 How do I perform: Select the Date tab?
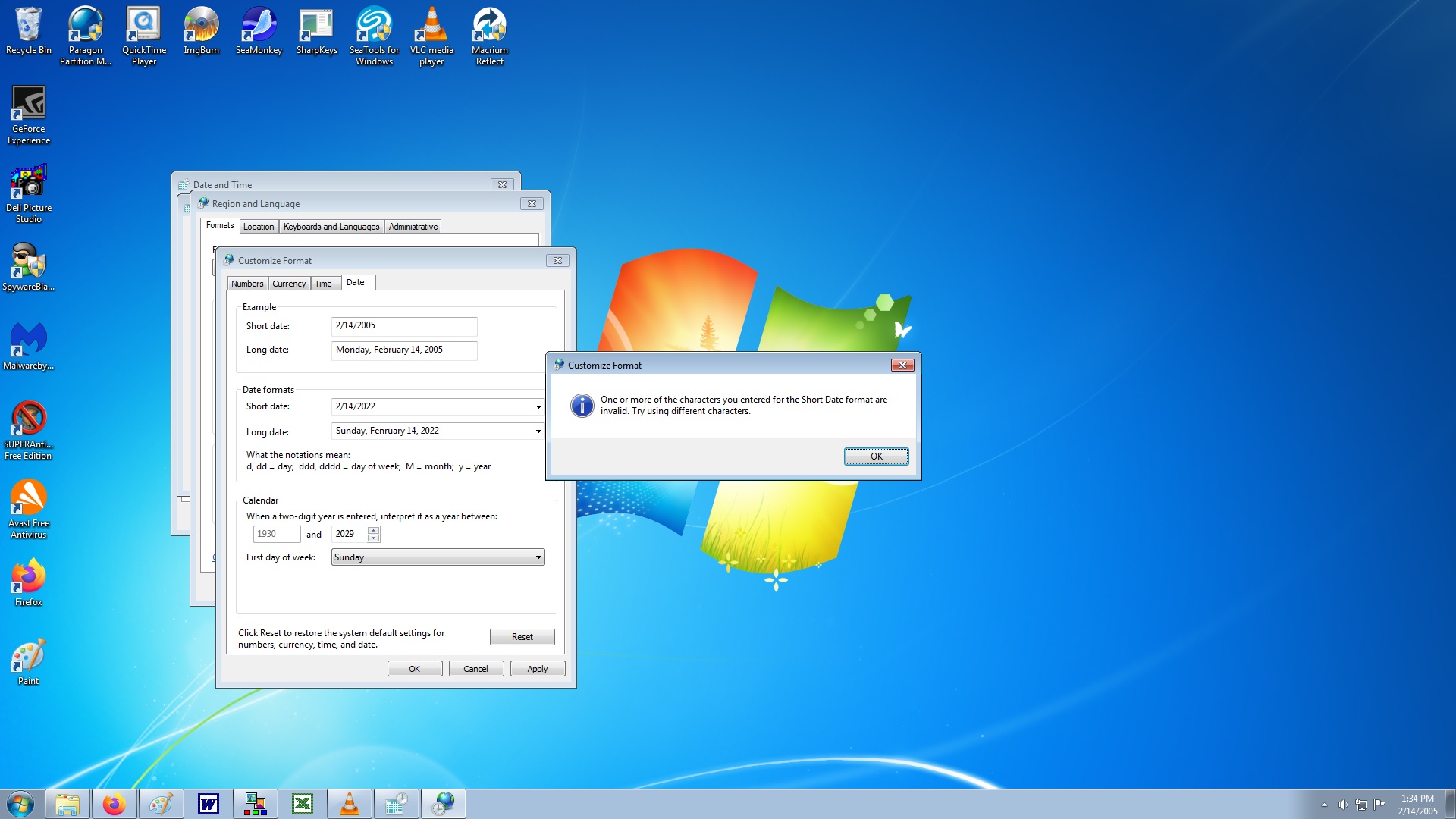pyautogui.click(x=356, y=282)
